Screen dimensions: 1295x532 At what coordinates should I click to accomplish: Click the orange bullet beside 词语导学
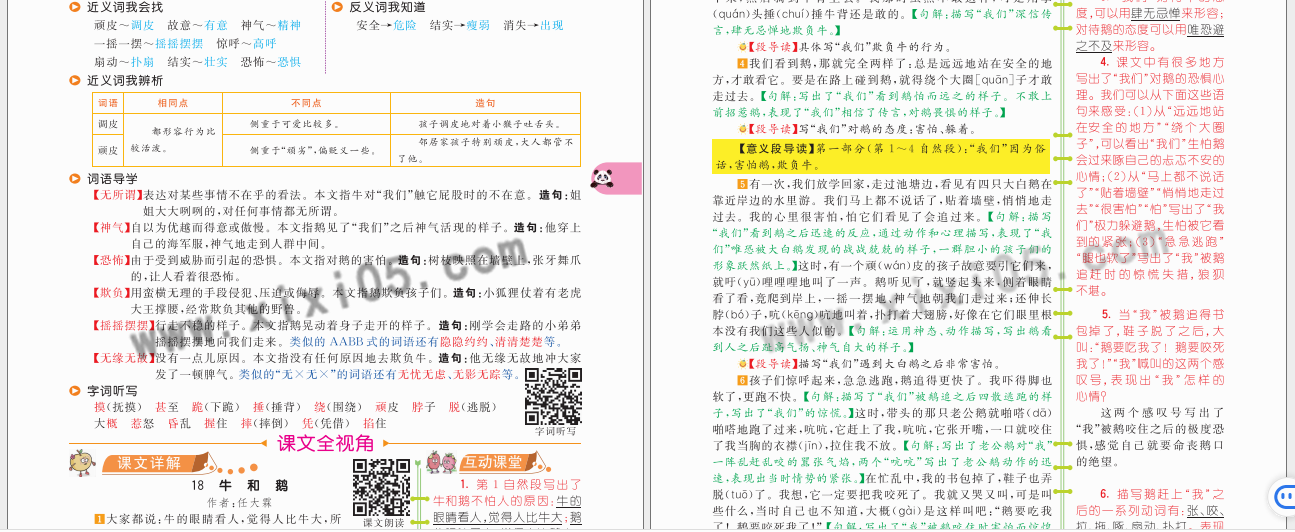pyautogui.click(x=76, y=179)
